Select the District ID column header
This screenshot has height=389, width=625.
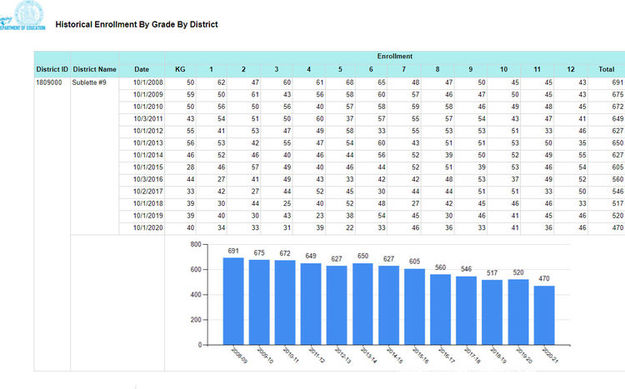(x=52, y=69)
